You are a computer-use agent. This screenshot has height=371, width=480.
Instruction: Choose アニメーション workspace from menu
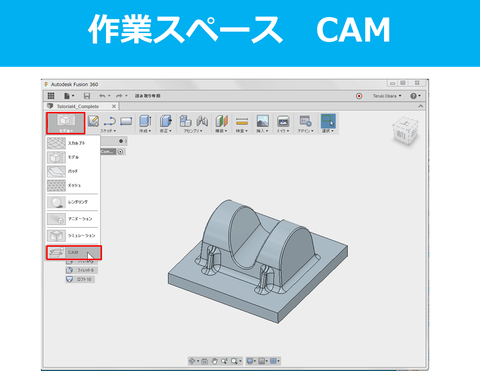click(x=73, y=219)
